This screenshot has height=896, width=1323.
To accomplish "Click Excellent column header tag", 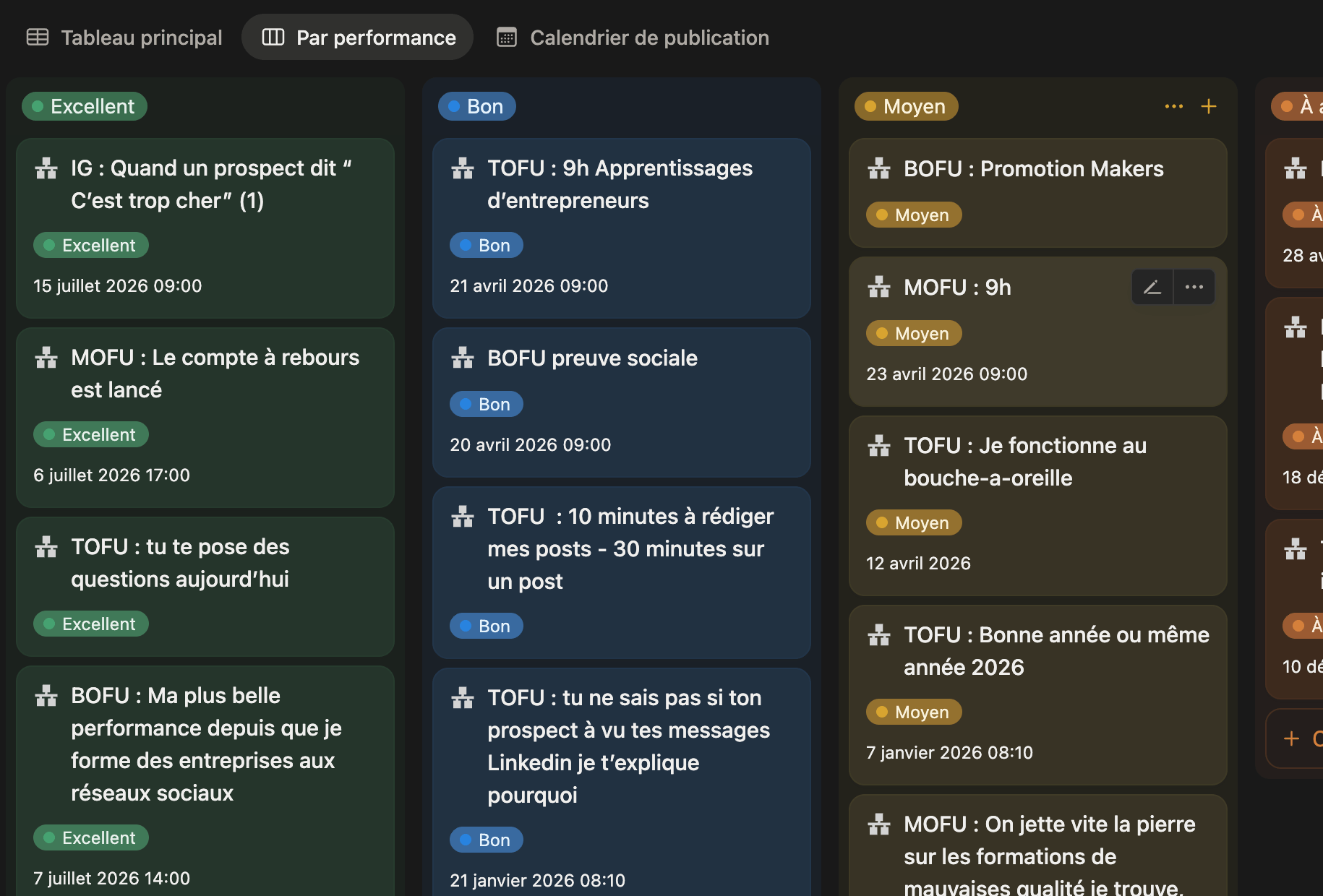I will (x=85, y=106).
